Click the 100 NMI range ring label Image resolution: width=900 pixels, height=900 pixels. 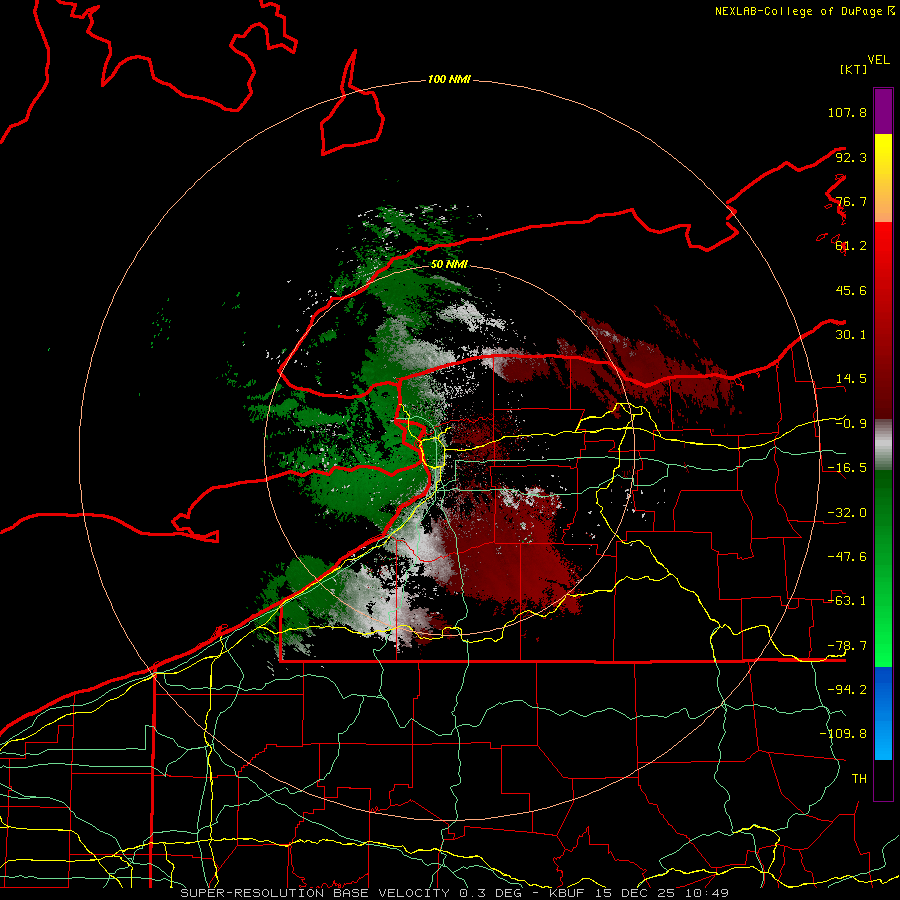click(x=449, y=79)
